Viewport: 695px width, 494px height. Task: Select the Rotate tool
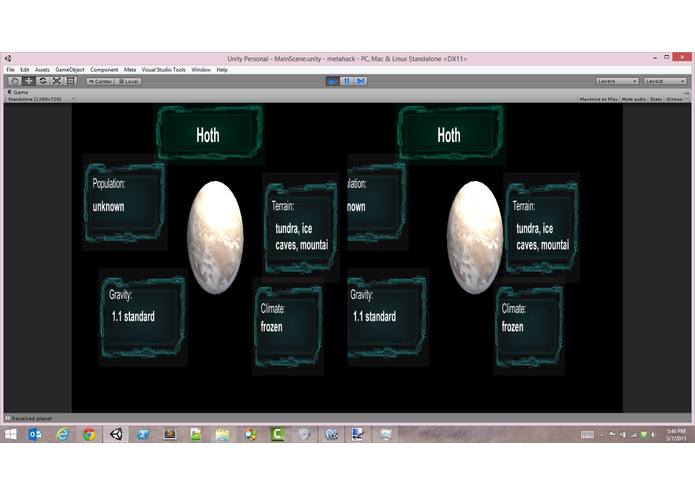click(43, 81)
